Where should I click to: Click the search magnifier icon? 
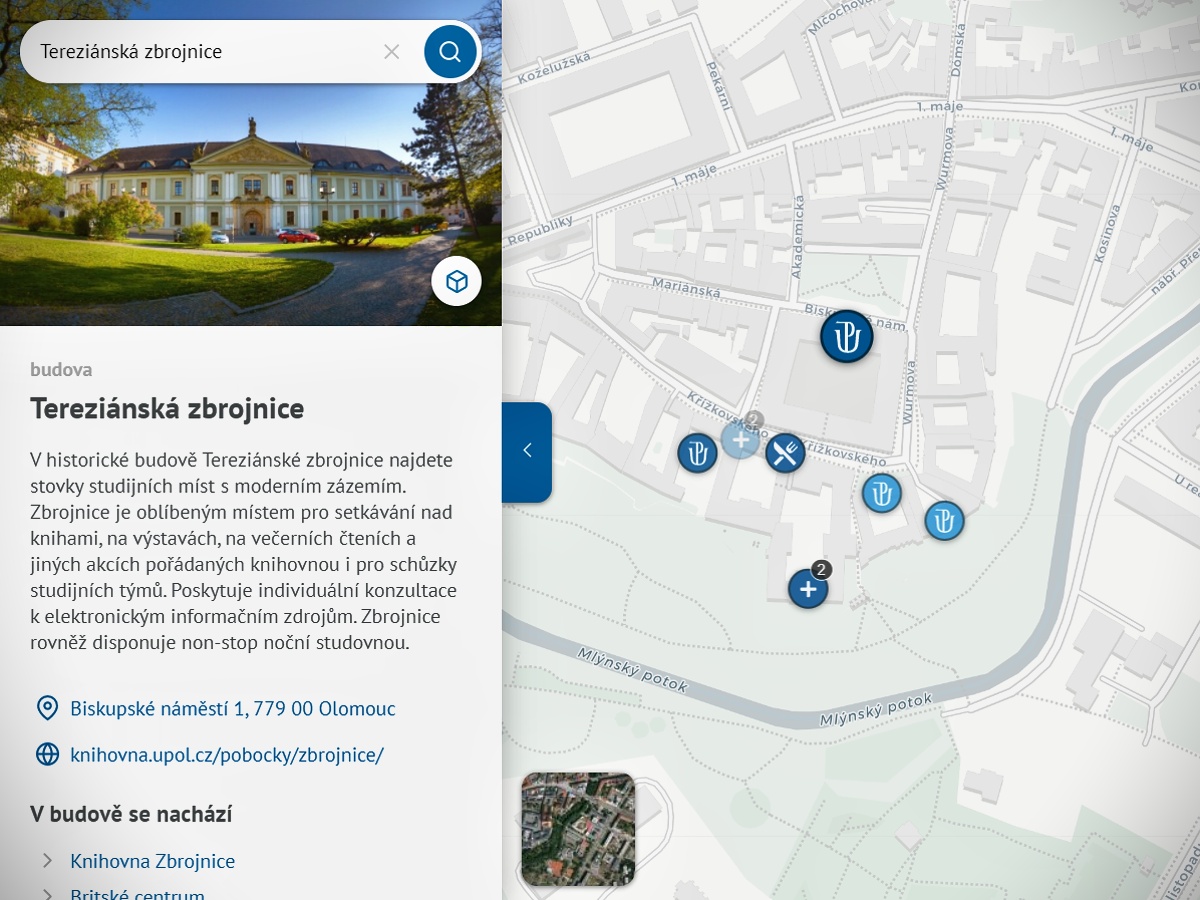(450, 51)
